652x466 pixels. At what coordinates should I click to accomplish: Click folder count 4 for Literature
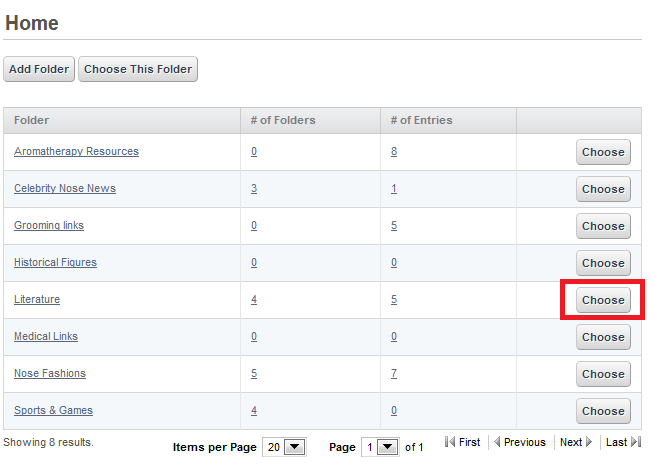(x=254, y=299)
